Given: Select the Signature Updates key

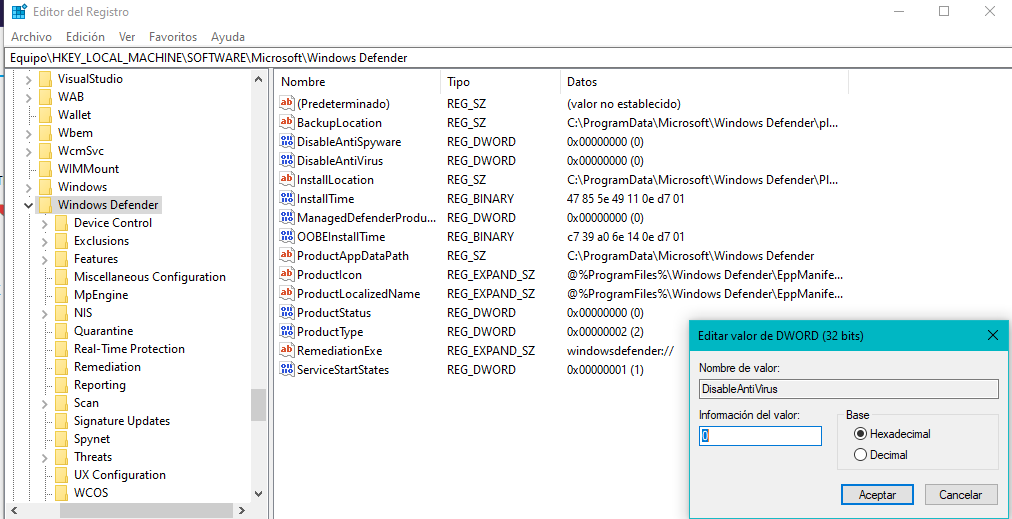Looking at the screenshot, I should pos(122,421).
